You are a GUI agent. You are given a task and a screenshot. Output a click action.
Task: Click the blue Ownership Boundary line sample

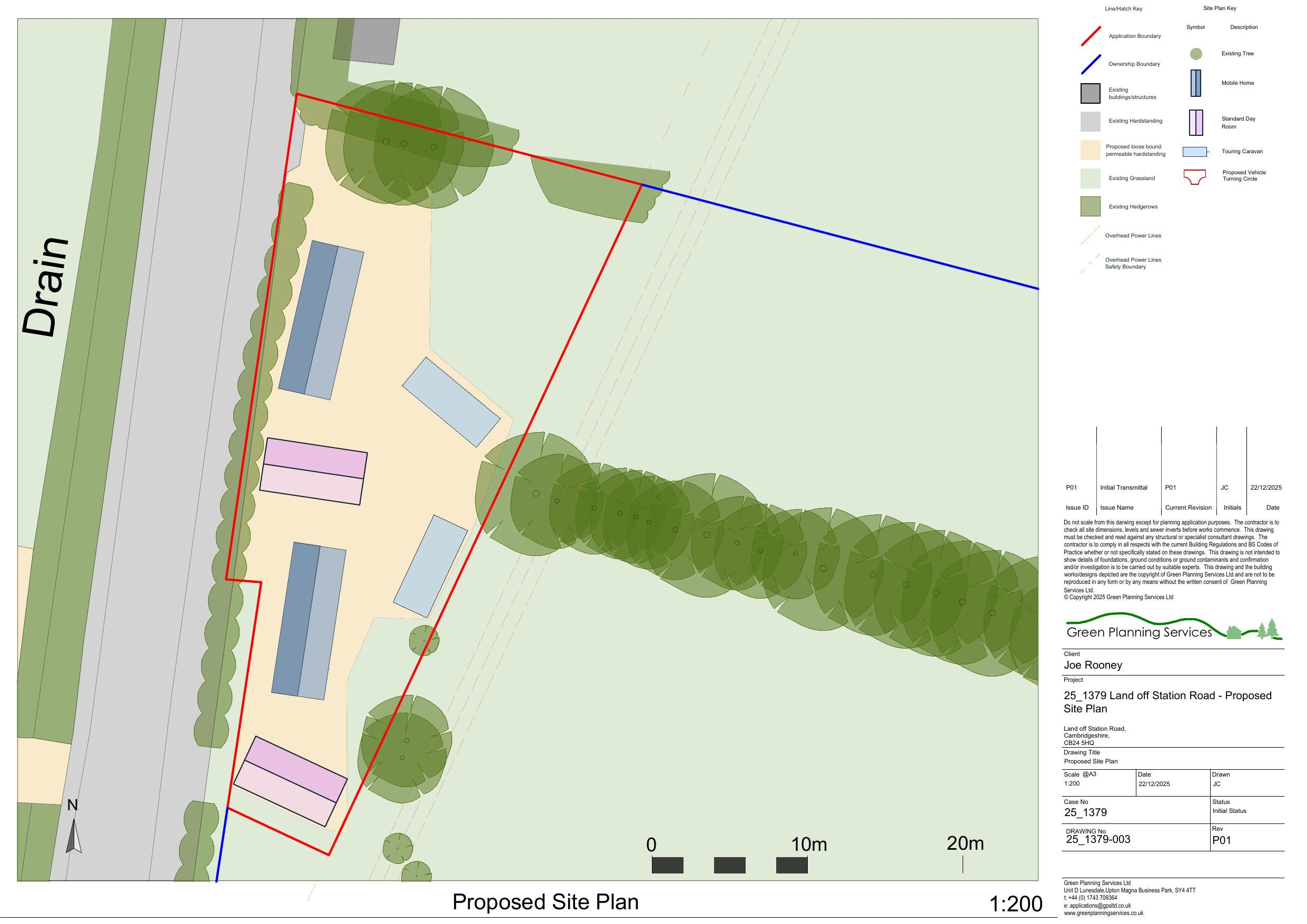point(1091,64)
